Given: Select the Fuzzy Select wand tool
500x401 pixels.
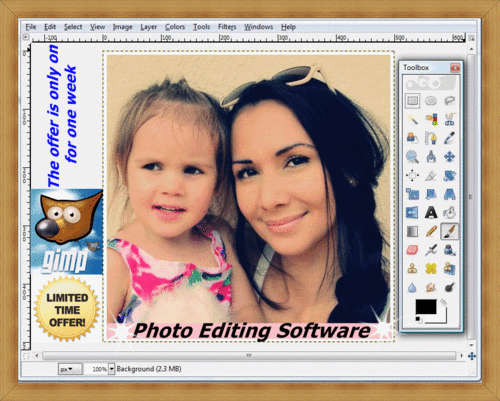Looking at the screenshot, I should click(x=413, y=119).
